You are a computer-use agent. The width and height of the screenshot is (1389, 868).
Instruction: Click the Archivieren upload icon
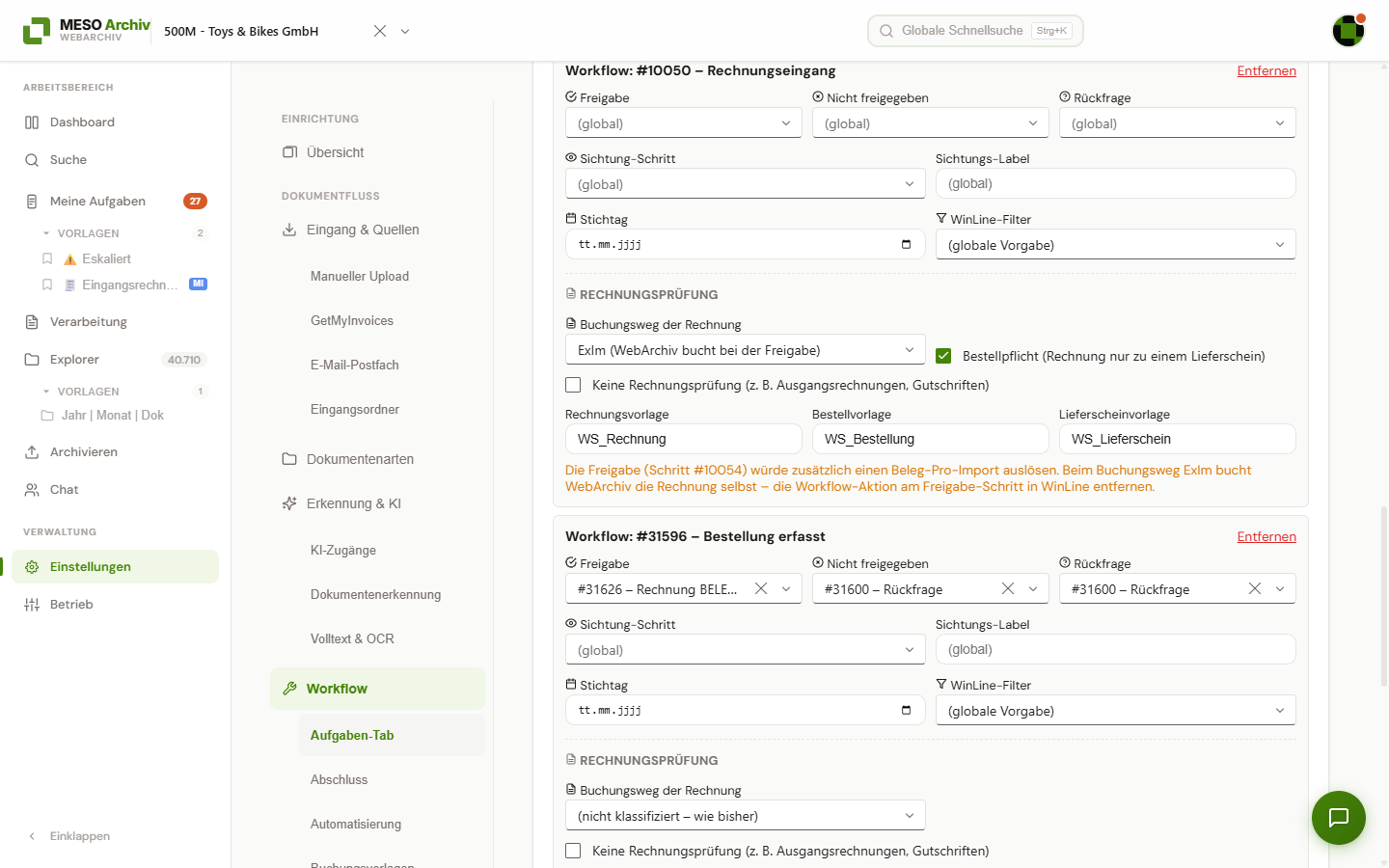pyautogui.click(x=32, y=452)
